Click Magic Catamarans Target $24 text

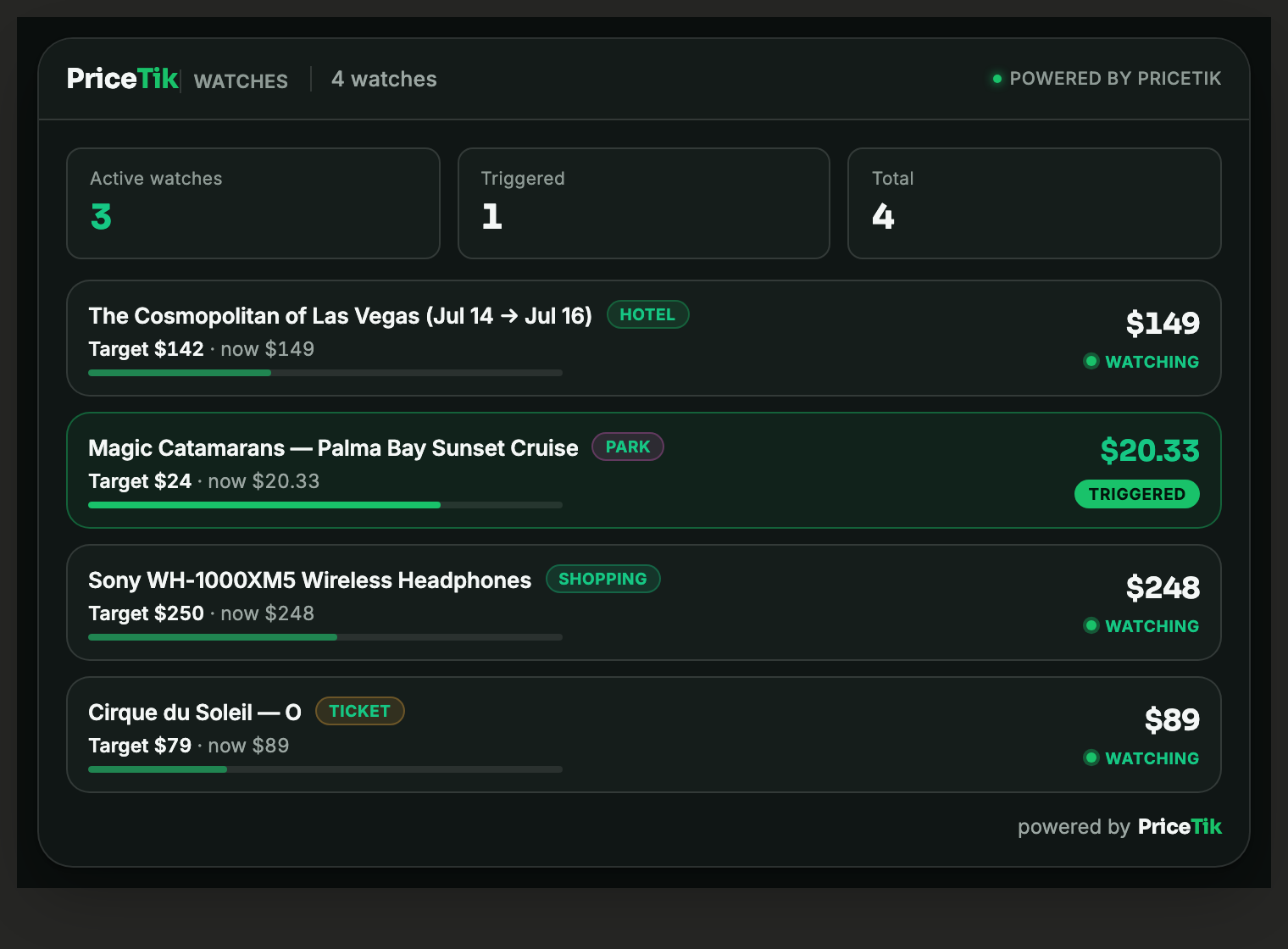(140, 481)
